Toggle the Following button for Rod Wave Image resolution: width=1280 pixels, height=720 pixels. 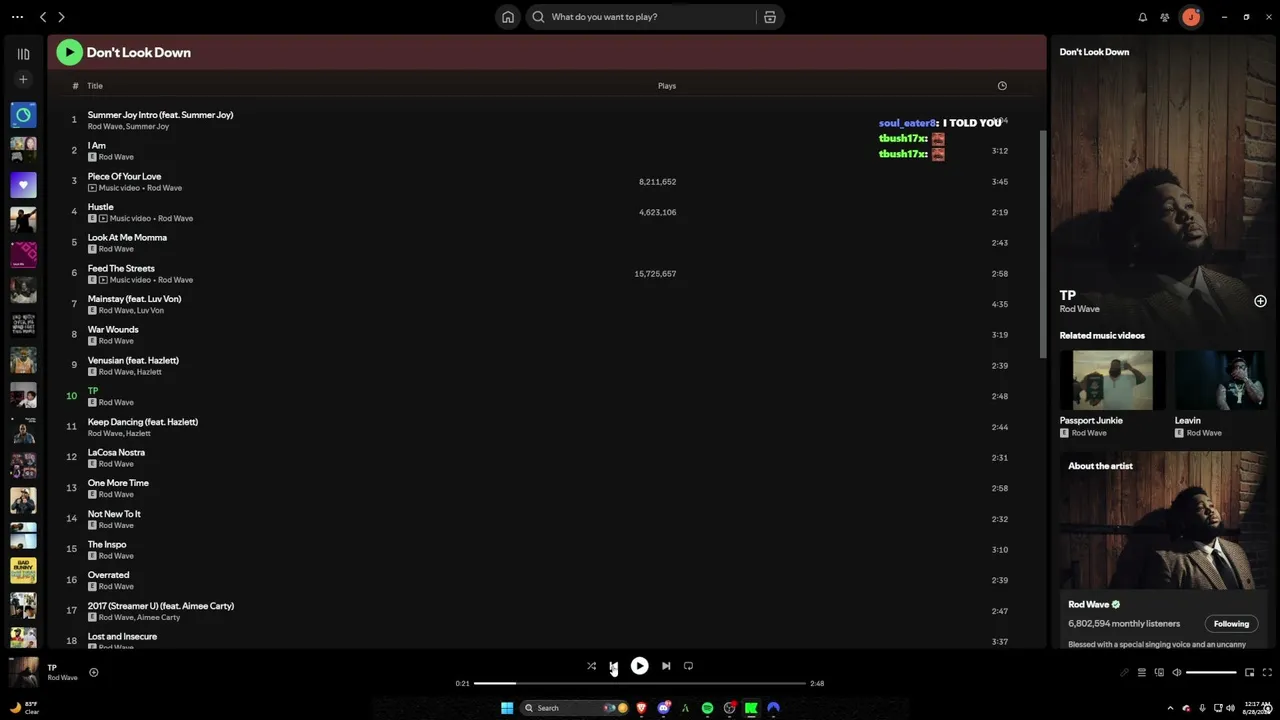[1231, 624]
